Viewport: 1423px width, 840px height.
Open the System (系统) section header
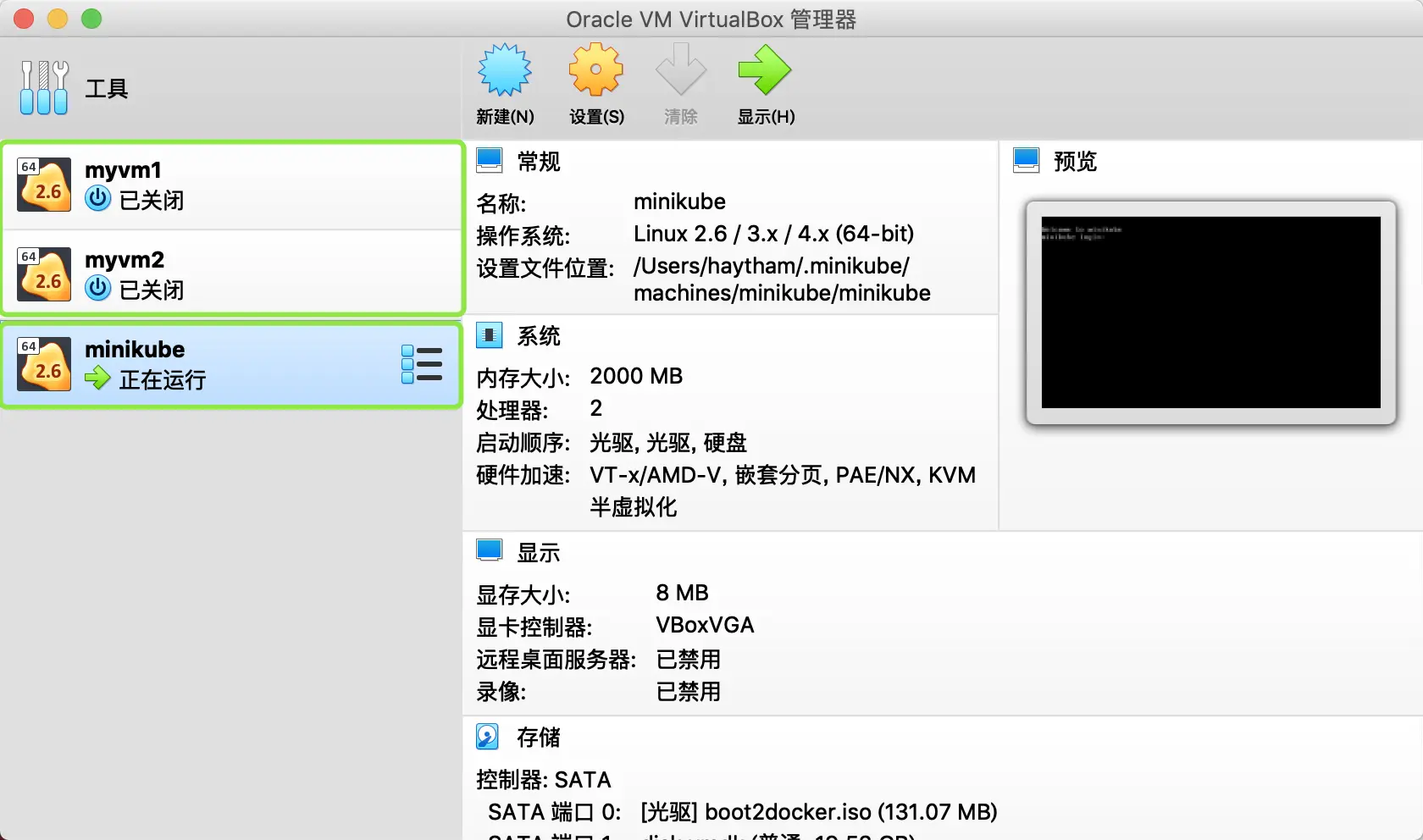(539, 336)
